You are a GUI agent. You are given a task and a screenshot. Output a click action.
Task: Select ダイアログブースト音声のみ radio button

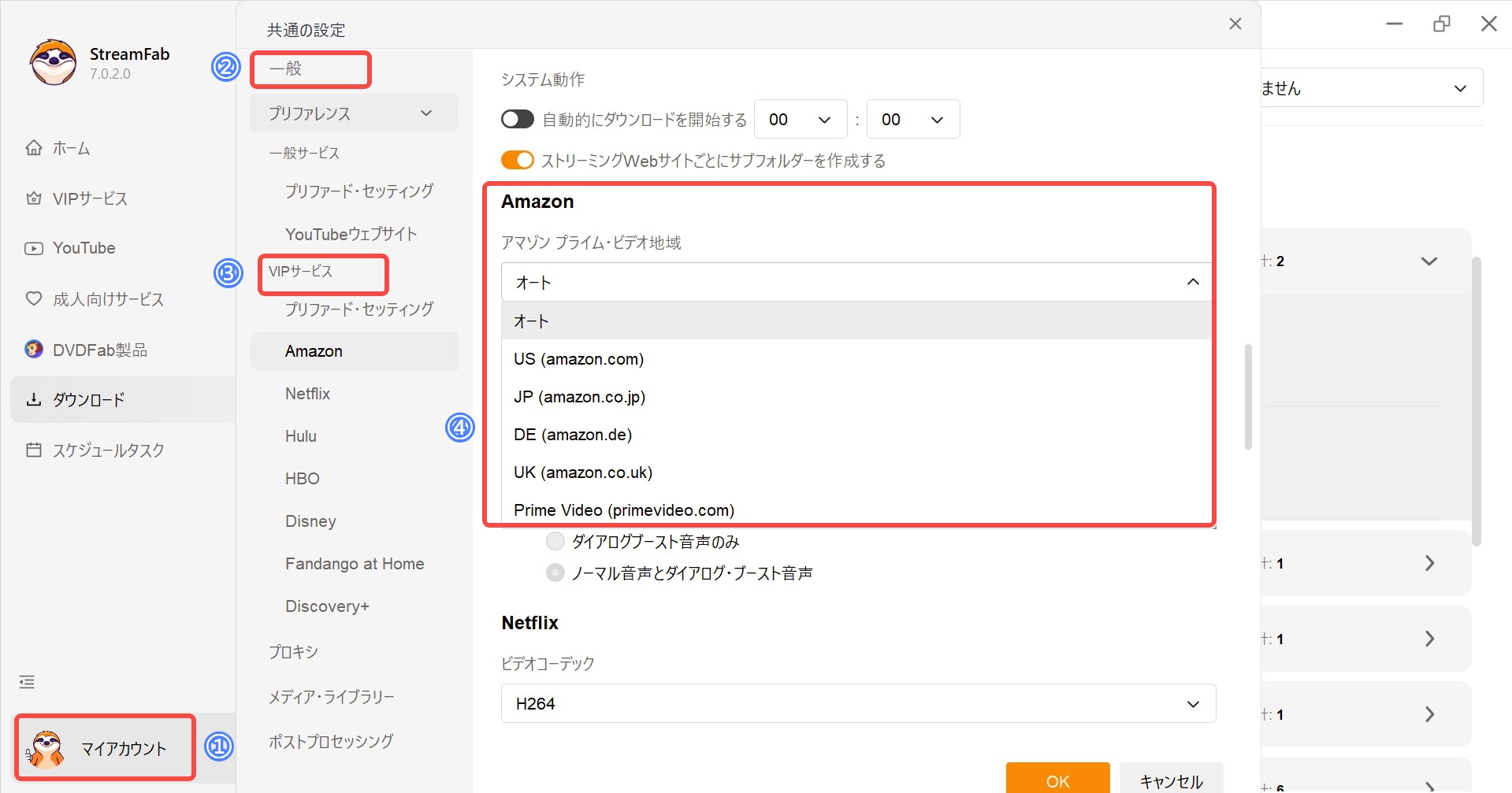555,541
